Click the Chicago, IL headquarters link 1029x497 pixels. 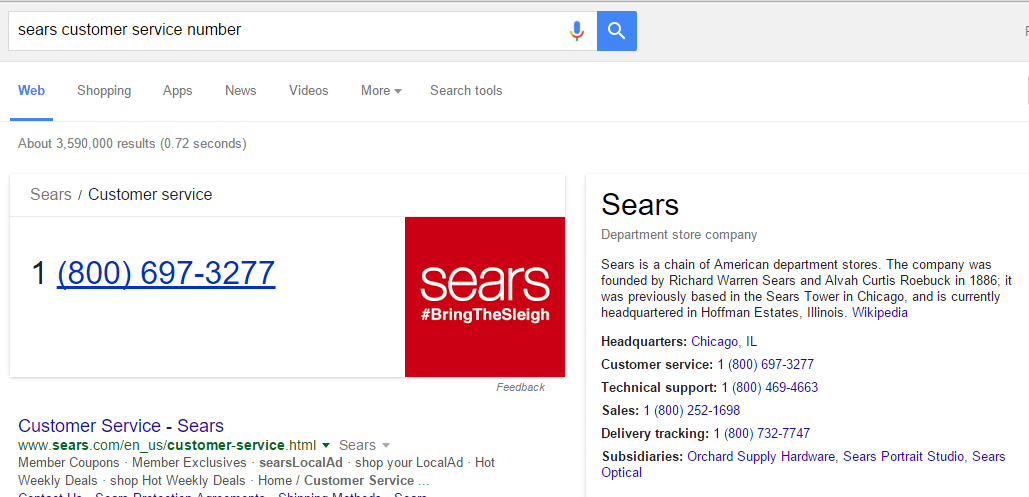pos(724,341)
